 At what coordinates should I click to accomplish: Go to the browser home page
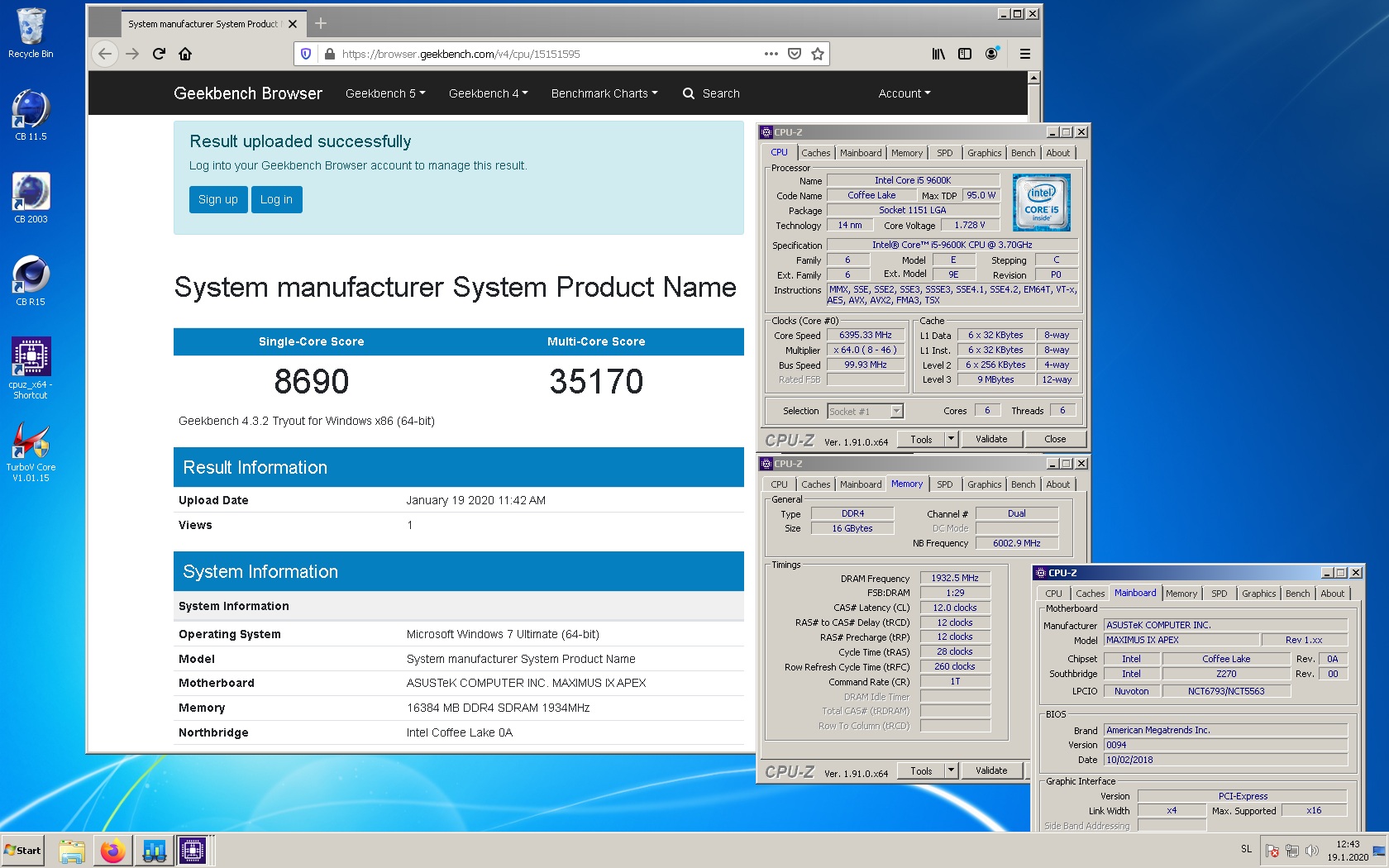coord(185,54)
